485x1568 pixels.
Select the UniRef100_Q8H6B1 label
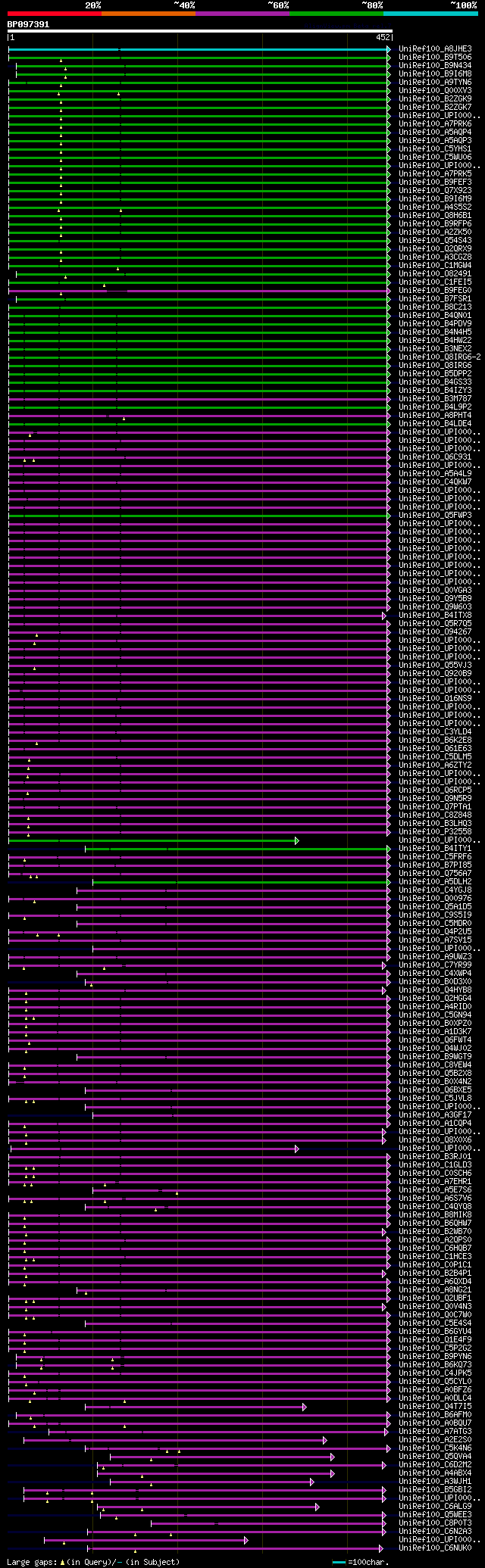click(435, 216)
